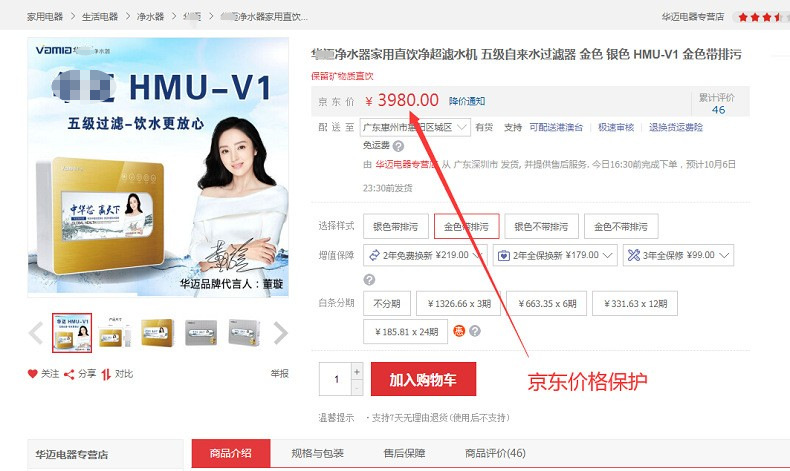This screenshot has height=471, width=790.
Task: Expand the 2年免费换新 ¥219.00 dropdown
Action: pos(425,255)
